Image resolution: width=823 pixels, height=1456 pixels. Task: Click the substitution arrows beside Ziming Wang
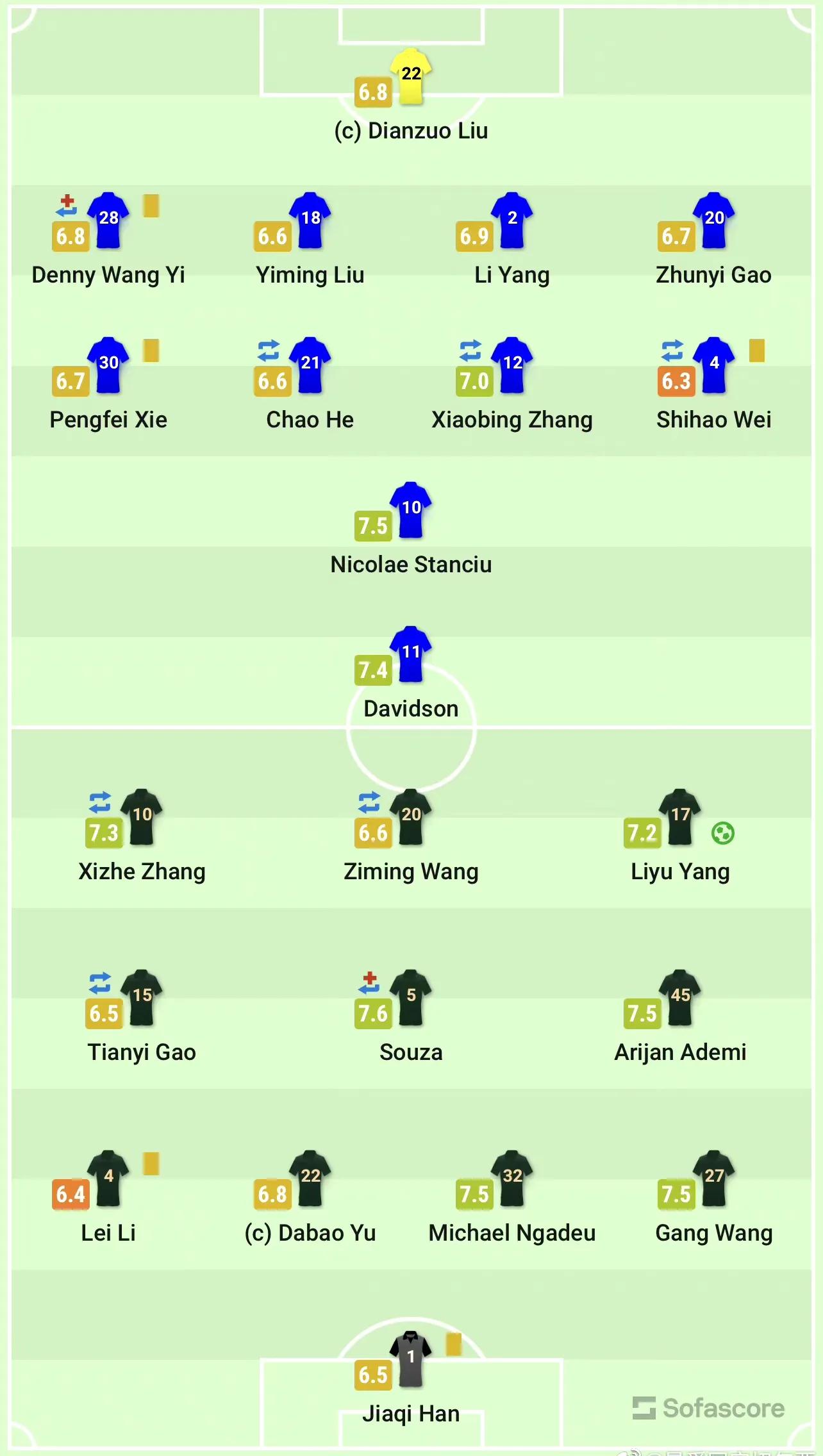[369, 802]
